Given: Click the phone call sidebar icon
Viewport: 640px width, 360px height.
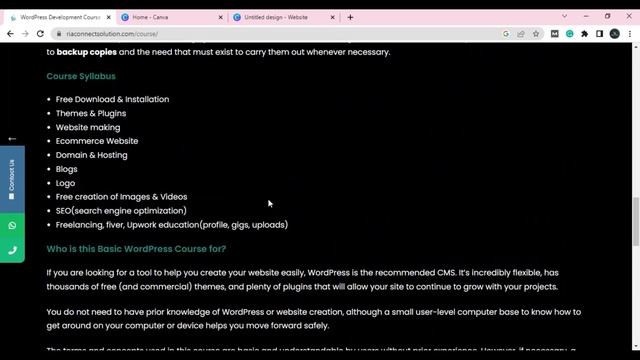Looking at the screenshot, I should 12,250.
